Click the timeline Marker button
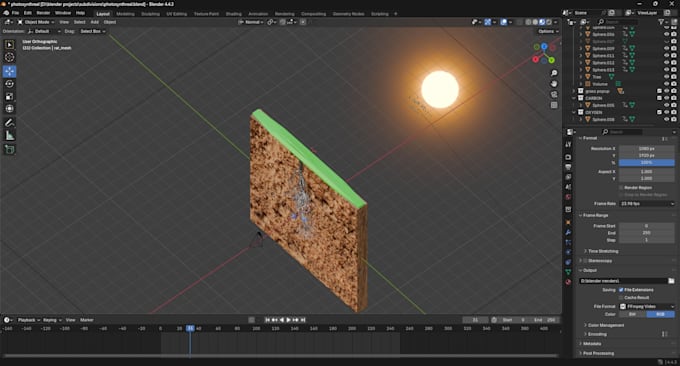The image size is (680, 366). click(x=86, y=320)
